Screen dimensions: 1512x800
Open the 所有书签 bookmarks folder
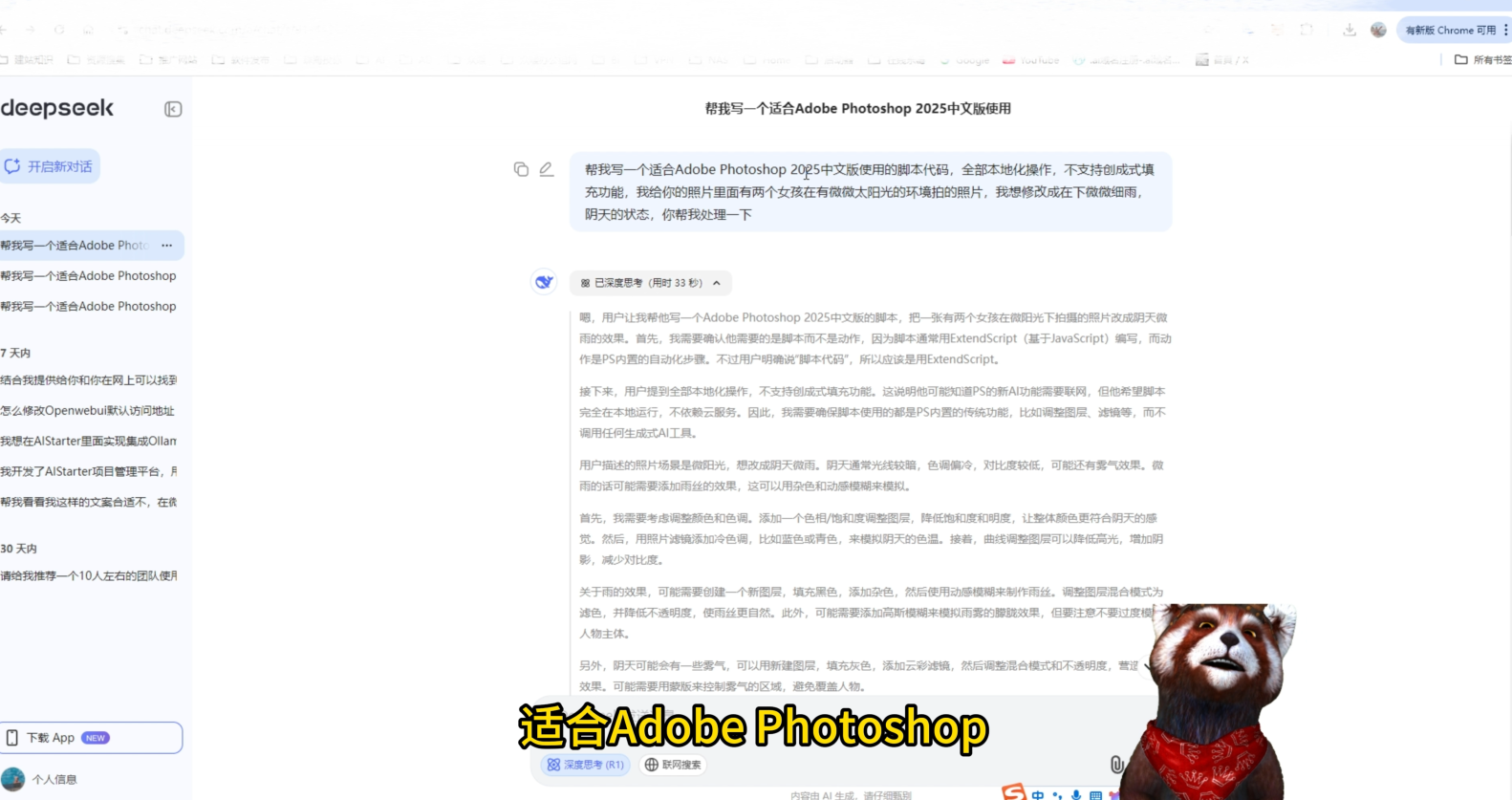(x=1482, y=59)
